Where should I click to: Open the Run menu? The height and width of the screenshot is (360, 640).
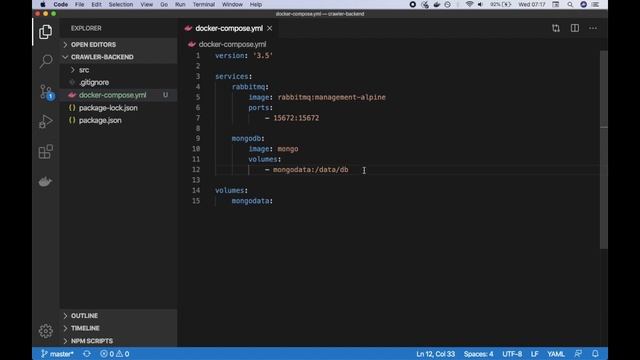click(180, 4)
